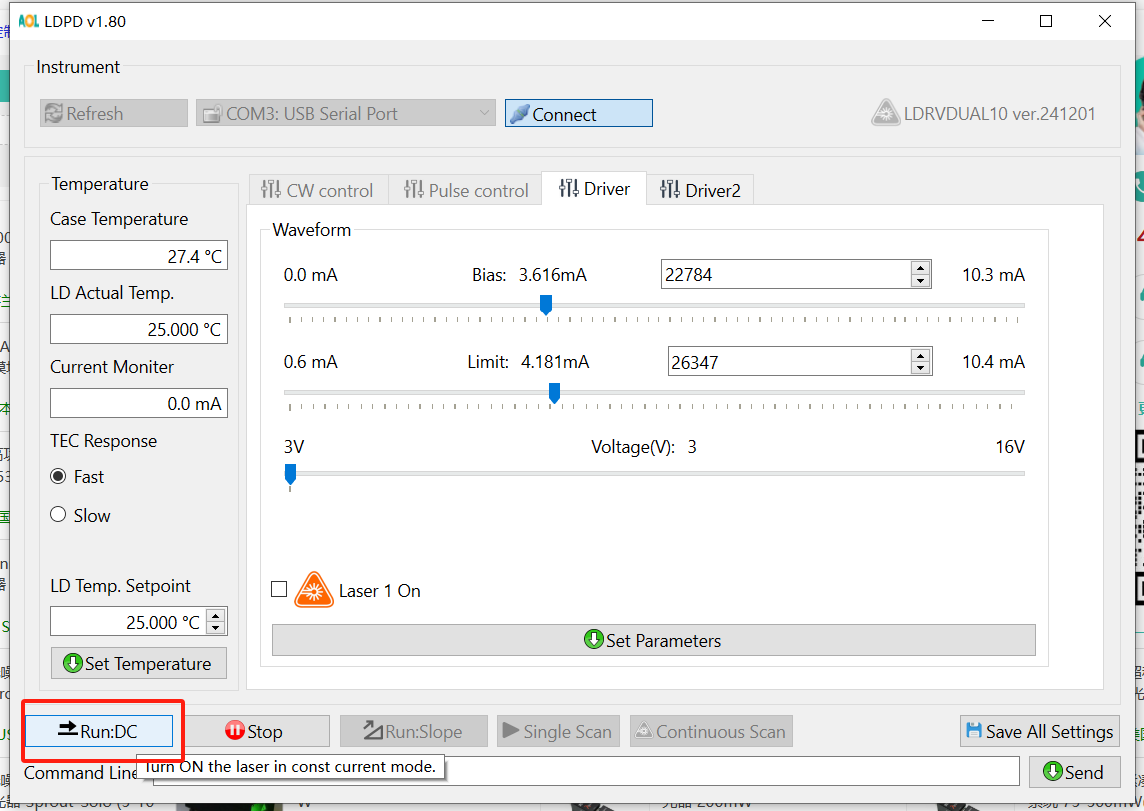Open the COM3 USB Serial Port dropdown
Viewport: 1144px width, 811px height.
[346, 113]
